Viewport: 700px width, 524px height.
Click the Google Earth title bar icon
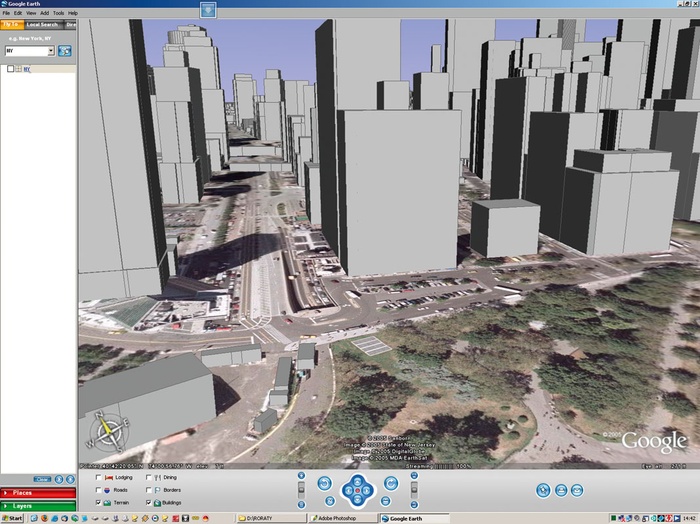click(4, 4)
